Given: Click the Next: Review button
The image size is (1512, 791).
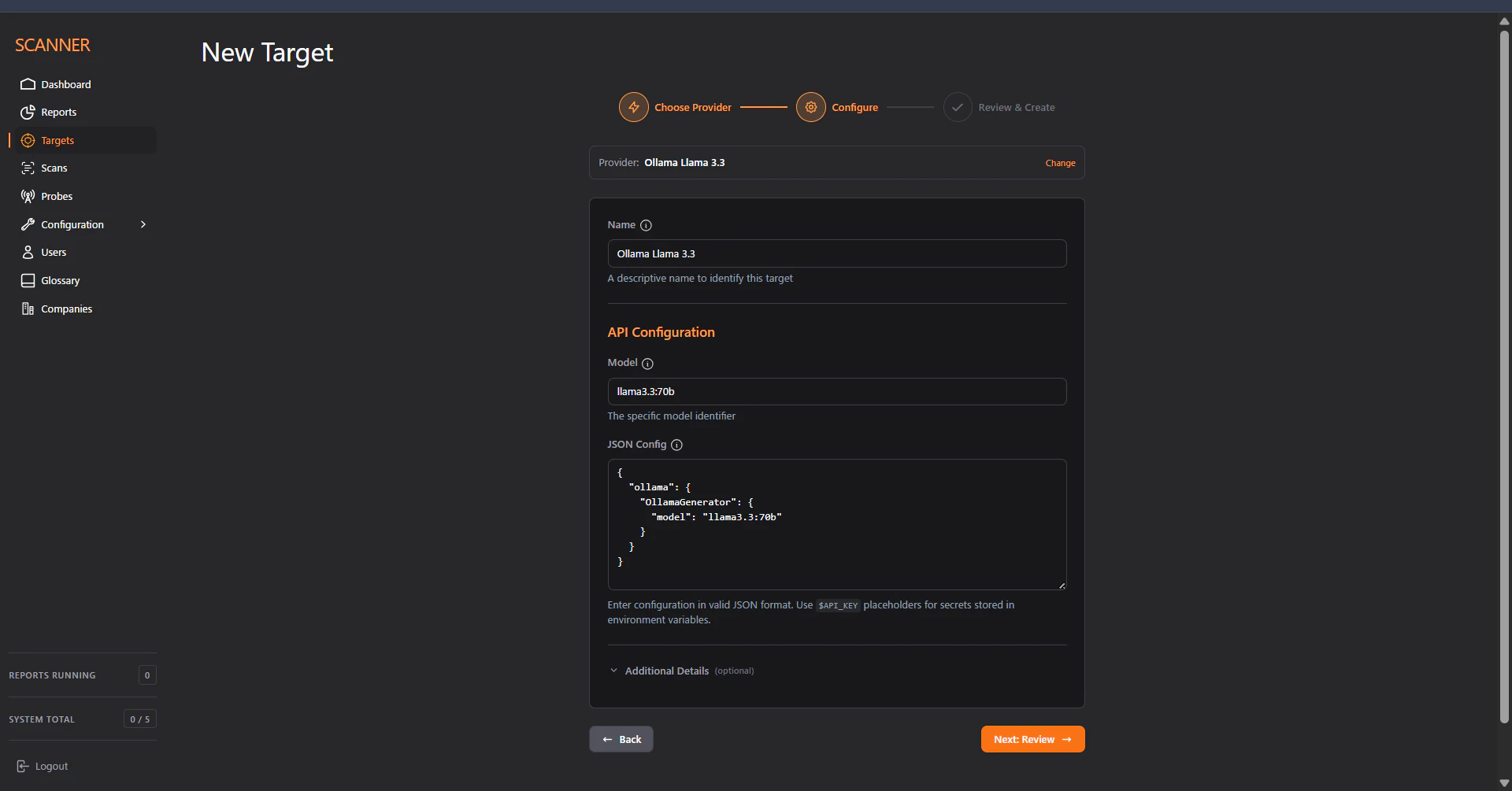Looking at the screenshot, I should [1032, 739].
